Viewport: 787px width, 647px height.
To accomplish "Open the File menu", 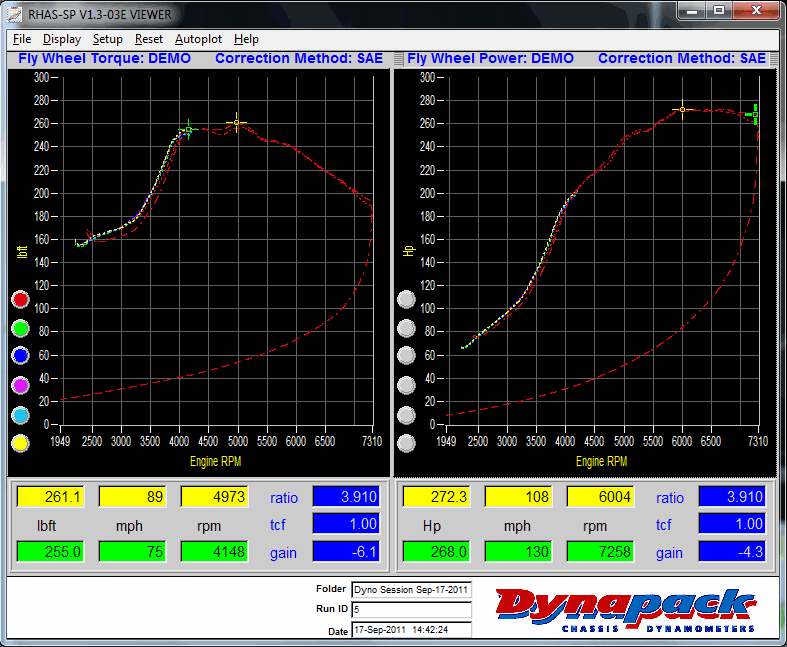I will click(22, 39).
